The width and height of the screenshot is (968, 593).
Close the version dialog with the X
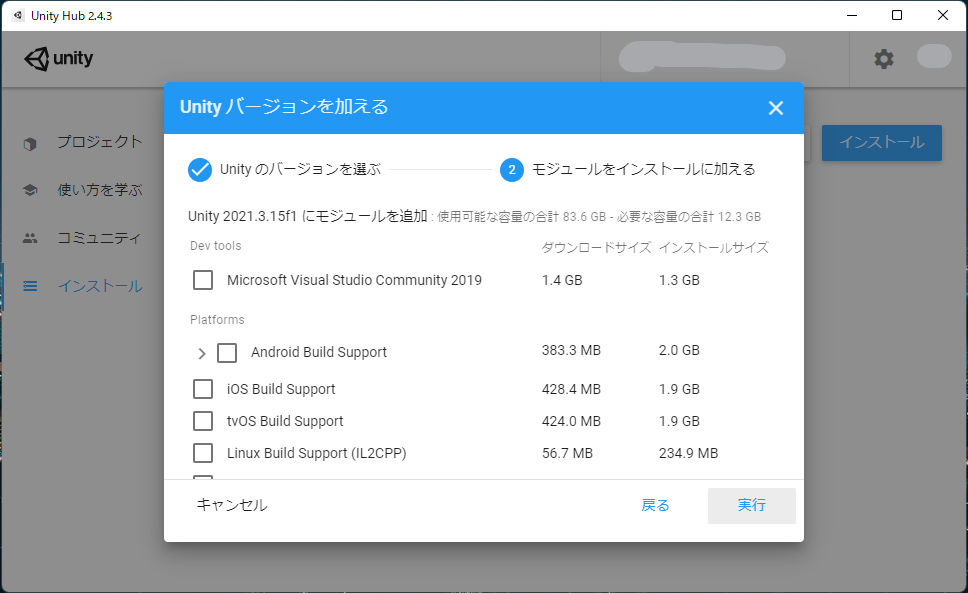(x=776, y=108)
